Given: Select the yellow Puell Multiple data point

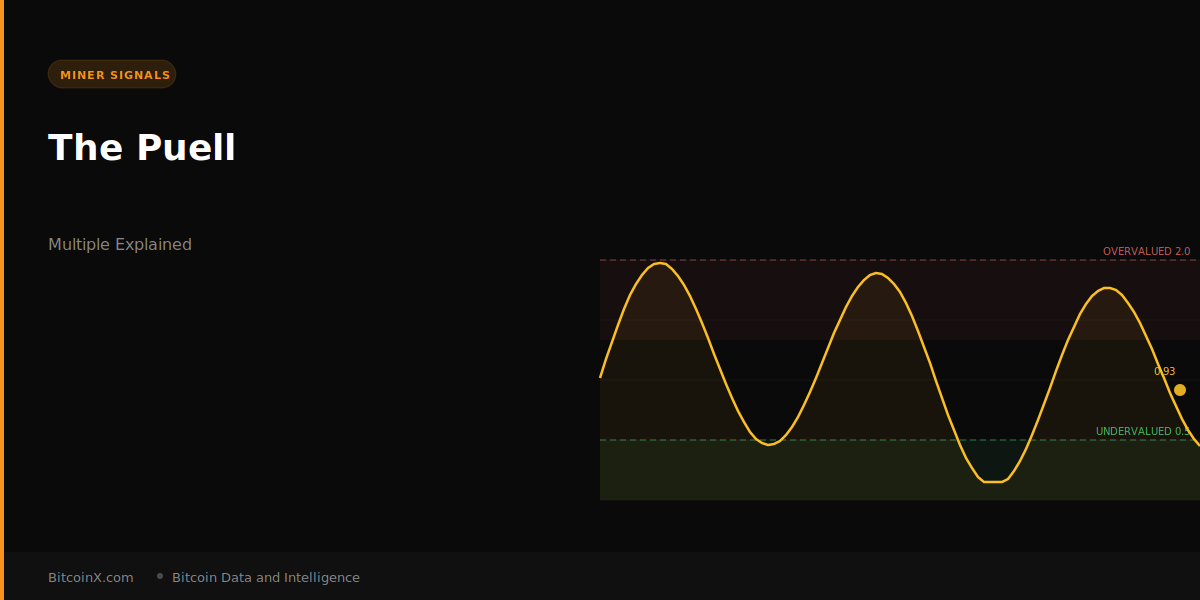Looking at the screenshot, I should (1181, 390).
